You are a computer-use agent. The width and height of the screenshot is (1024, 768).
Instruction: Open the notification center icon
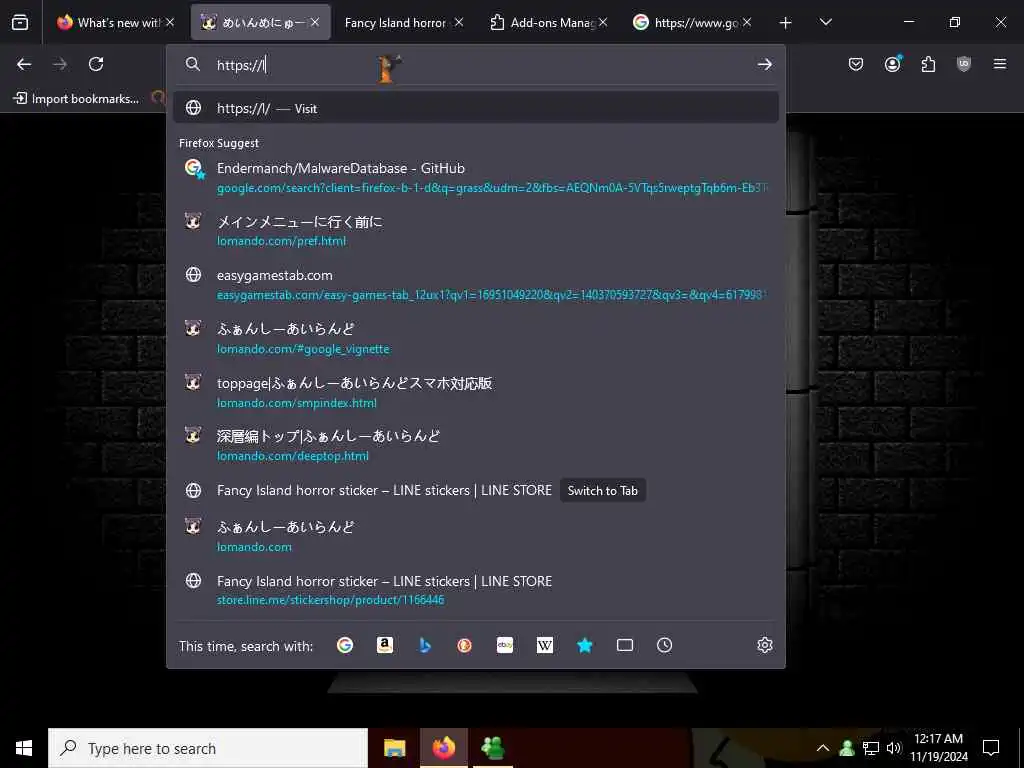(x=991, y=748)
